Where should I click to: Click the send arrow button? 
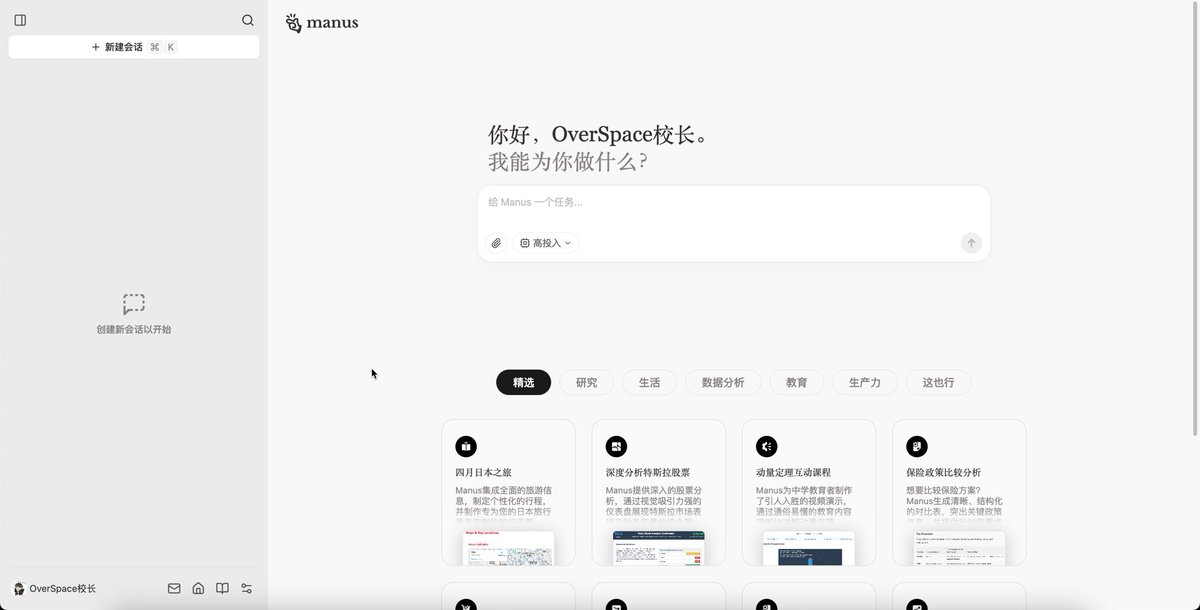[x=971, y=243]
